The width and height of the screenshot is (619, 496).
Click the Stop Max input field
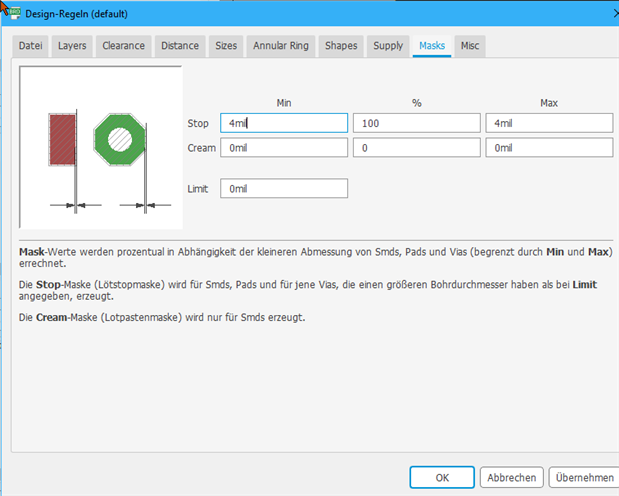click(549, 123)
